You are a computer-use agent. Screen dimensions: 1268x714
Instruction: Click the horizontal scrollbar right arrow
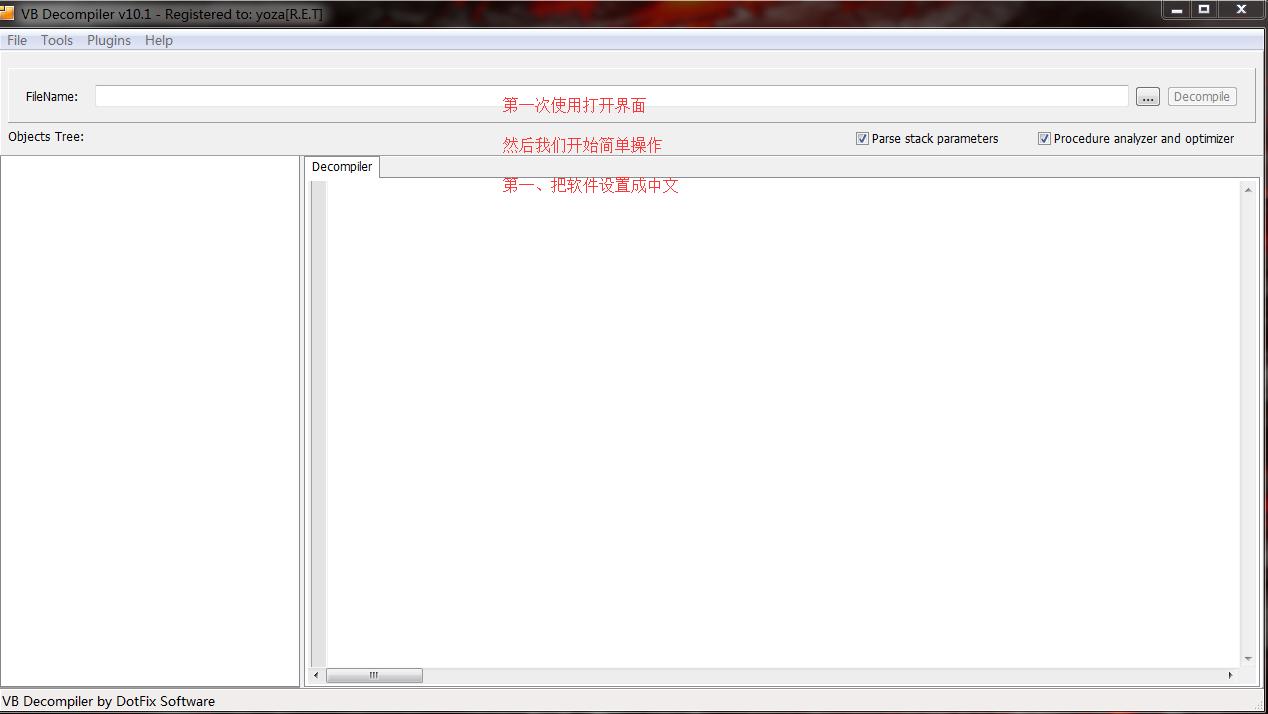(x=1231, y=675)
